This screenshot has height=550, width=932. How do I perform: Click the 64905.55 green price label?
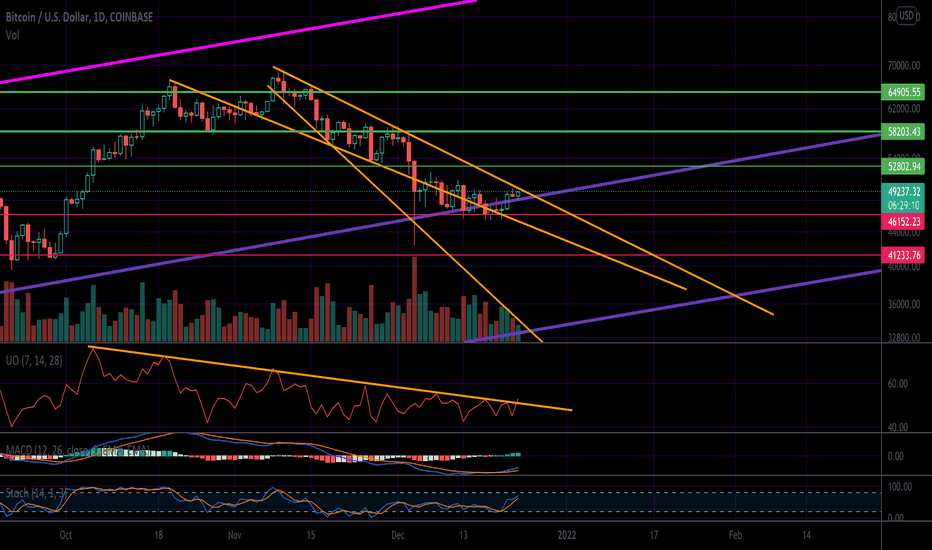903,92
